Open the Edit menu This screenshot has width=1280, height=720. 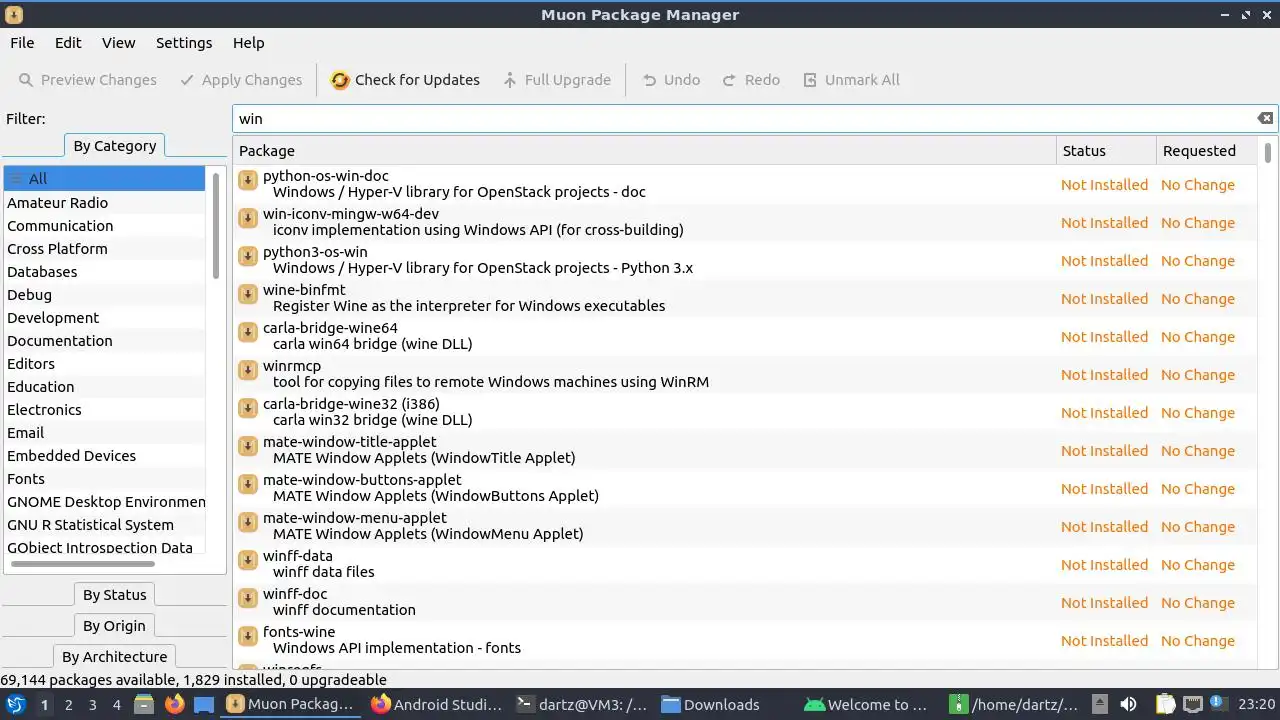[x=68, y=43]
